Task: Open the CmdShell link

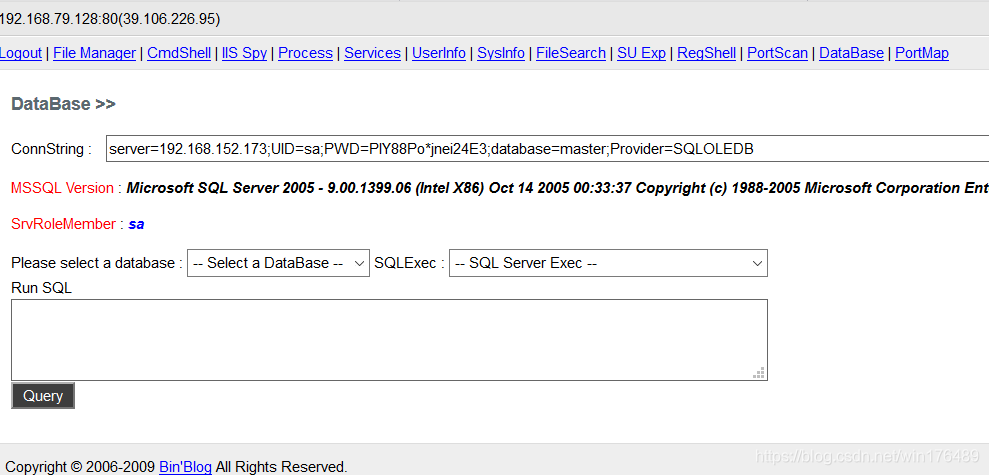Action: (x=179, y=53)
